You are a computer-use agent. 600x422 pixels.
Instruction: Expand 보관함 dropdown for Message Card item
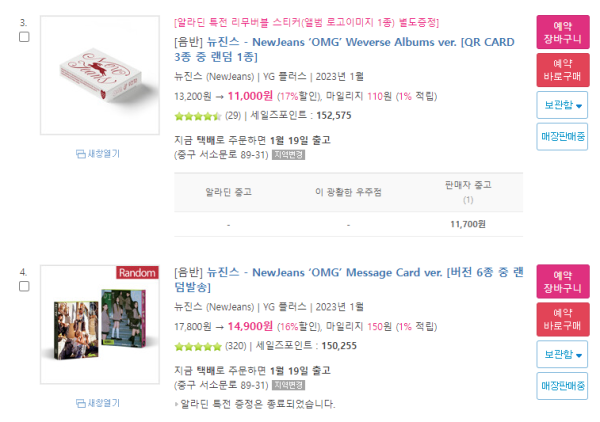pyautogui.click(x=562, y=354)
